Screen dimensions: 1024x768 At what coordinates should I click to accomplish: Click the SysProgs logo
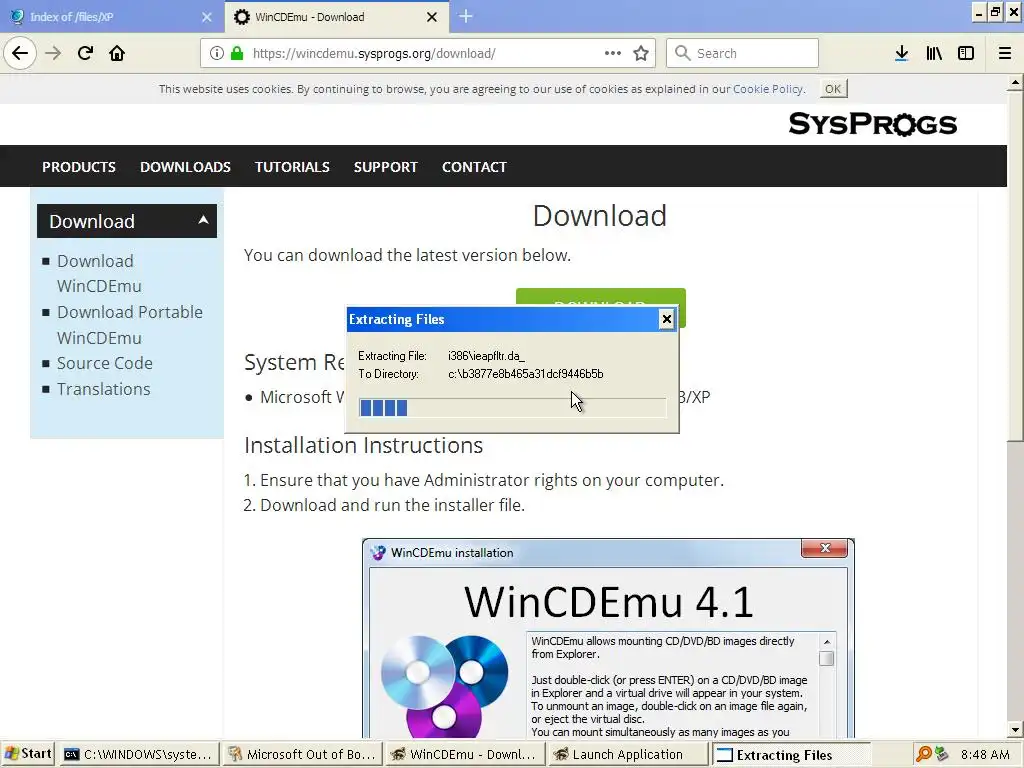coord(872,123)
